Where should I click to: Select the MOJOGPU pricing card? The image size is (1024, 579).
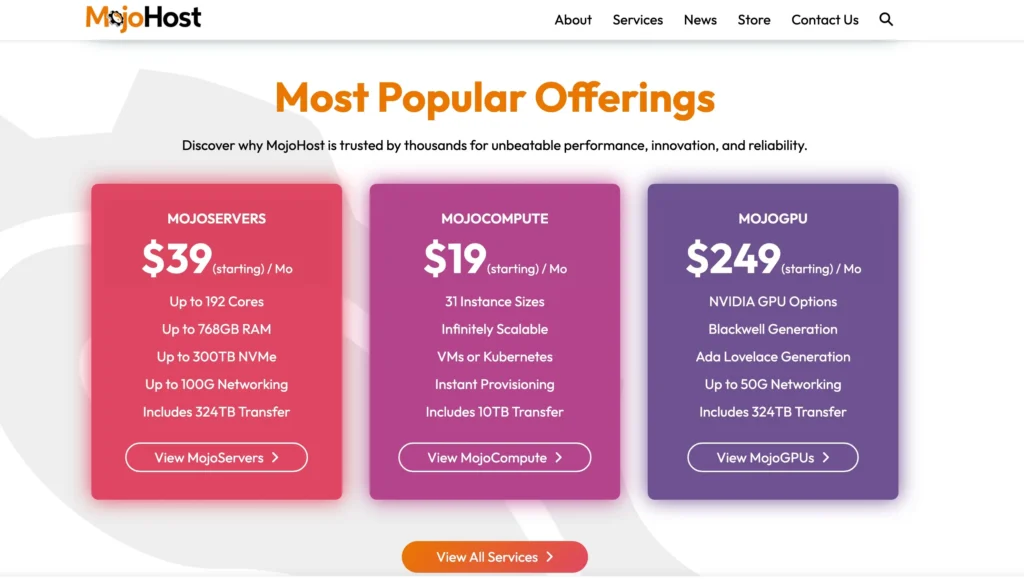coord(772,340)
